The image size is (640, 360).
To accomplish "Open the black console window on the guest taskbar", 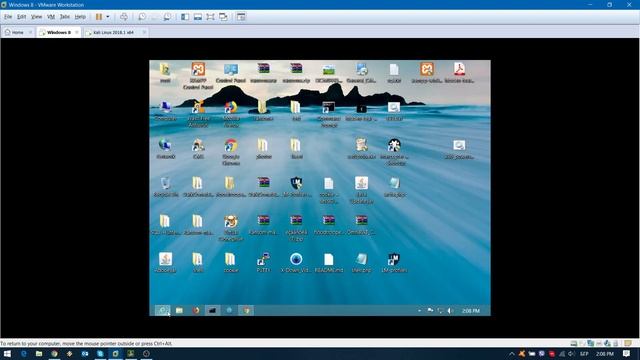I will (x=212, y=311).
